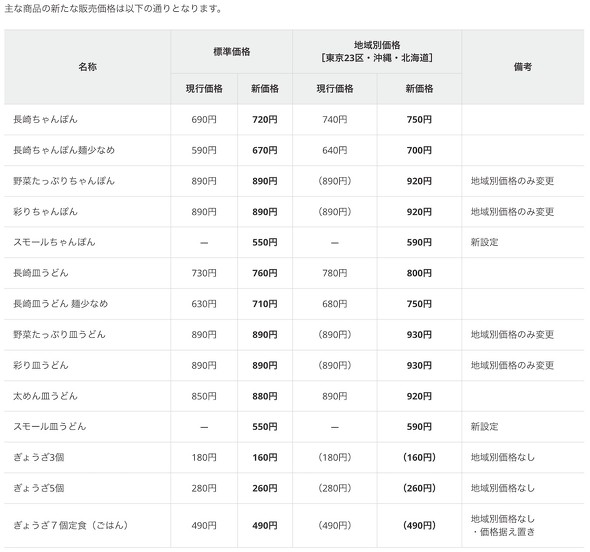Click the 備考 column header
Viewport: 590px width, 552px height.
(x=523, y=67)
